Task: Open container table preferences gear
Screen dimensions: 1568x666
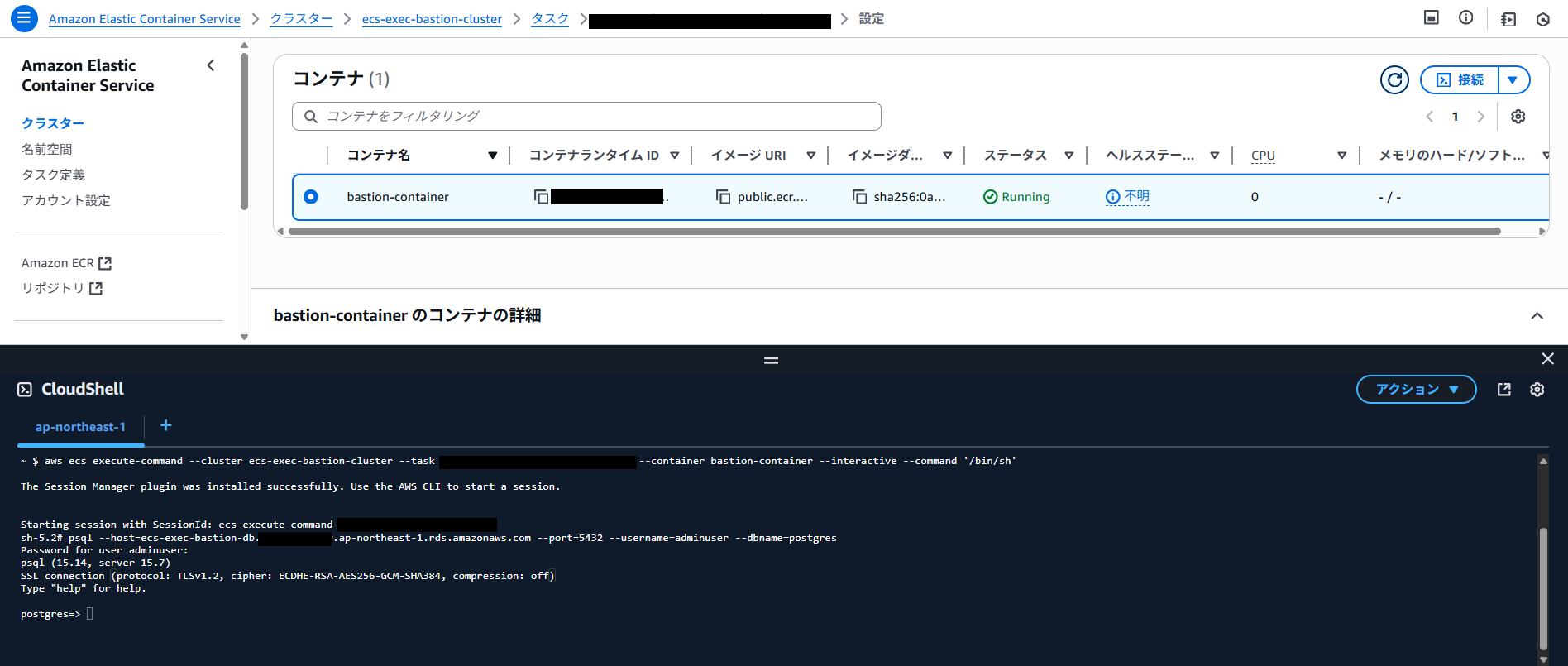Action: (x=1518, y=117)
